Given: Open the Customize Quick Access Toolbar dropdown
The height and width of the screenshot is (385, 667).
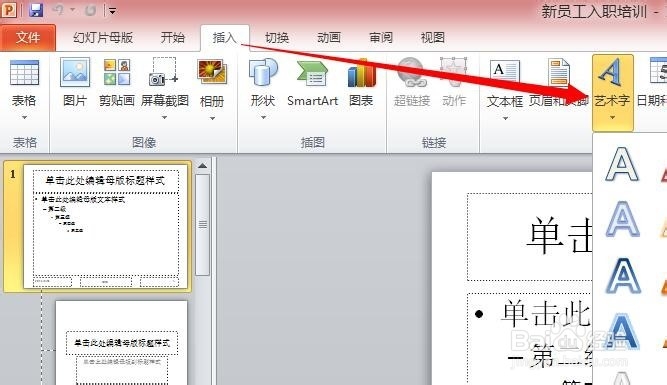Looking at the screenshot, I should pos(112,11).
